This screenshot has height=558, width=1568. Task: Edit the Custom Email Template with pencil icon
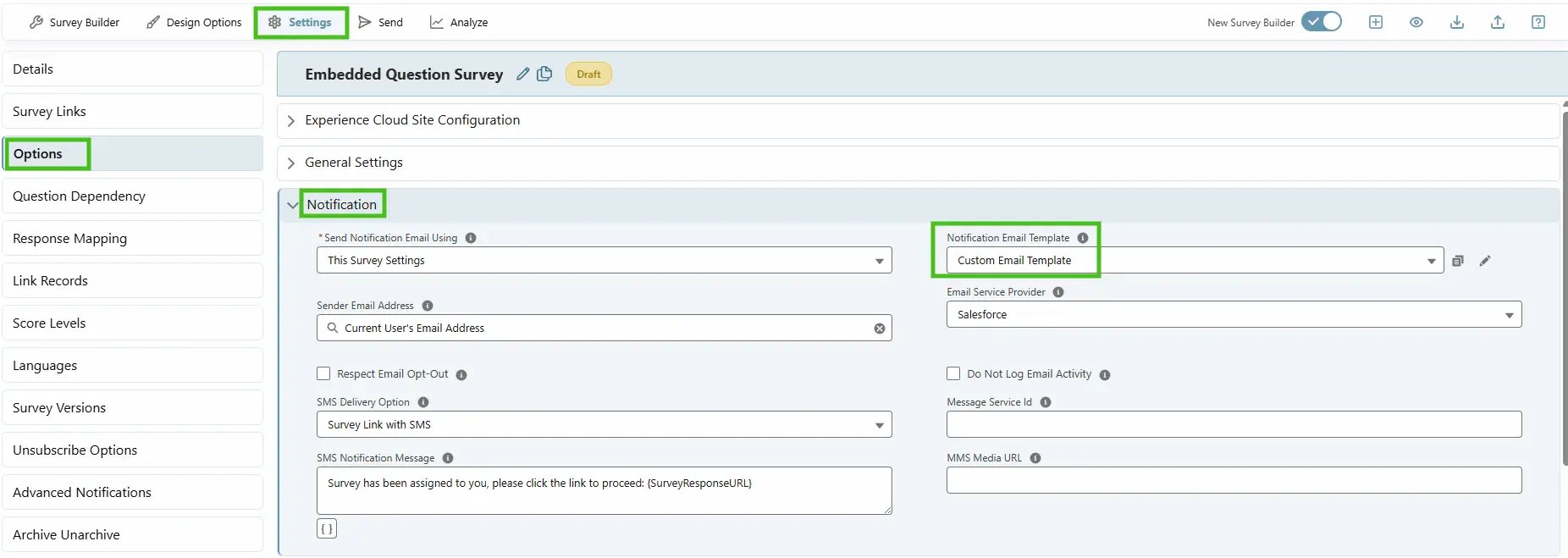pyautogui.click(x=1485, y=261)
